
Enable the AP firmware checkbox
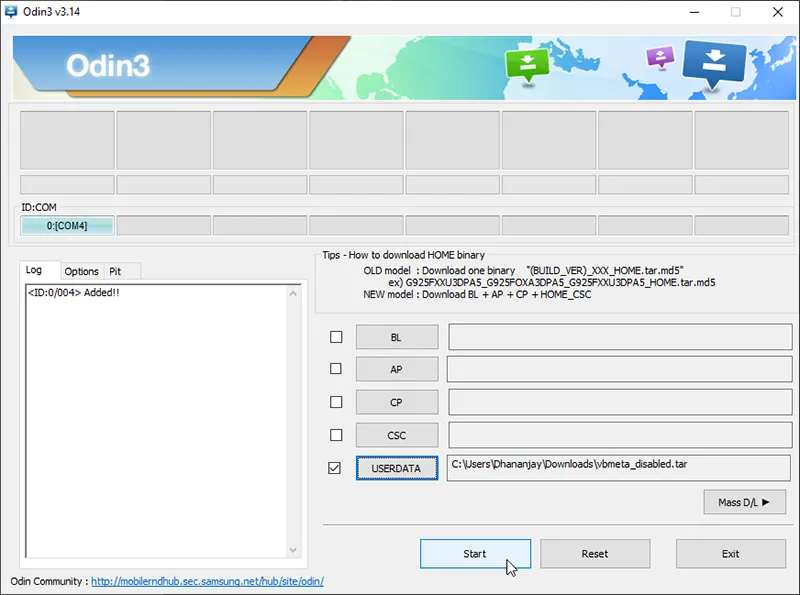[x=336, y=369]
